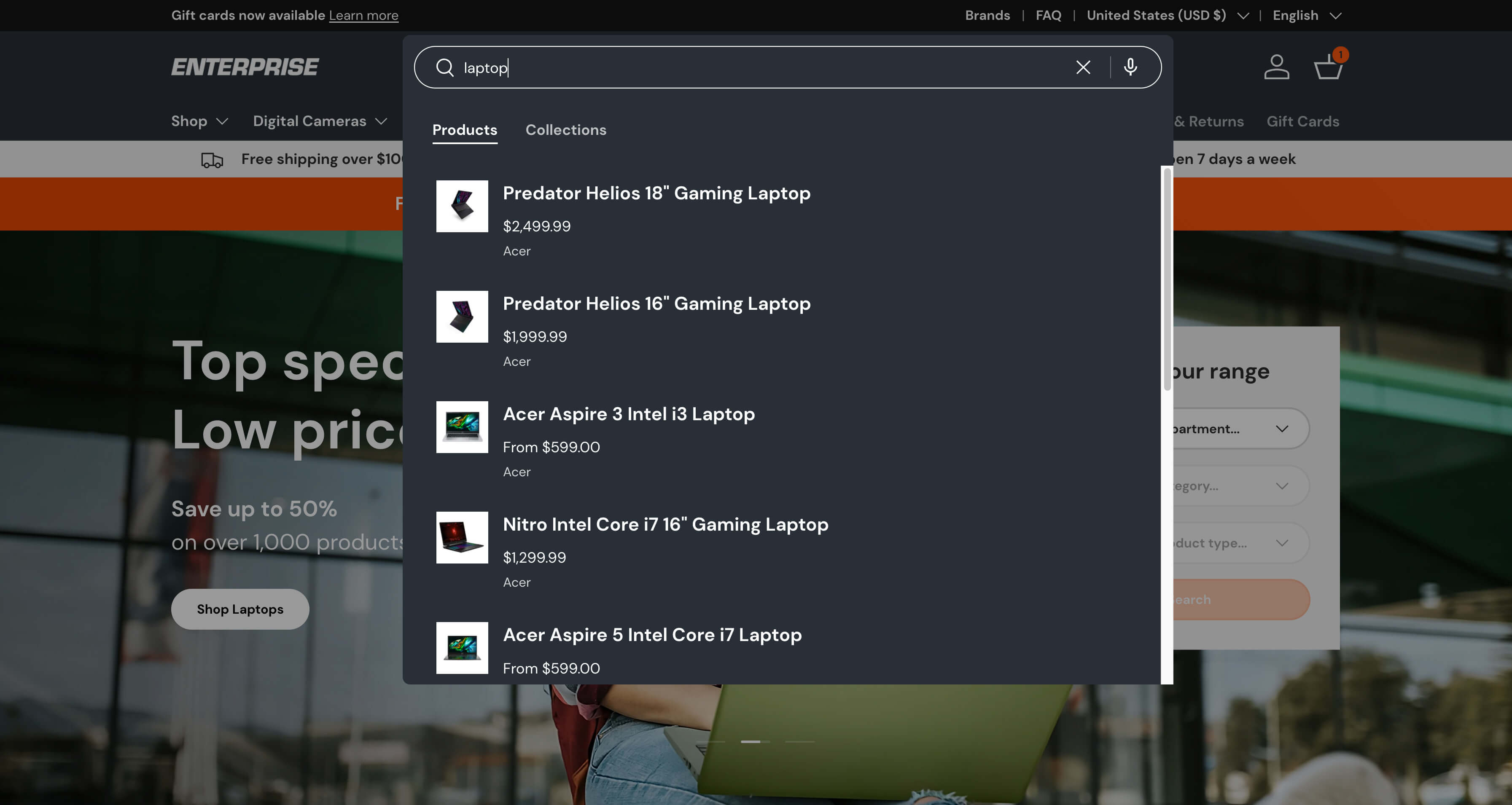Click the search results scrollbar
Viewport: 1512px width, 805px height.
click(1167, 279)
